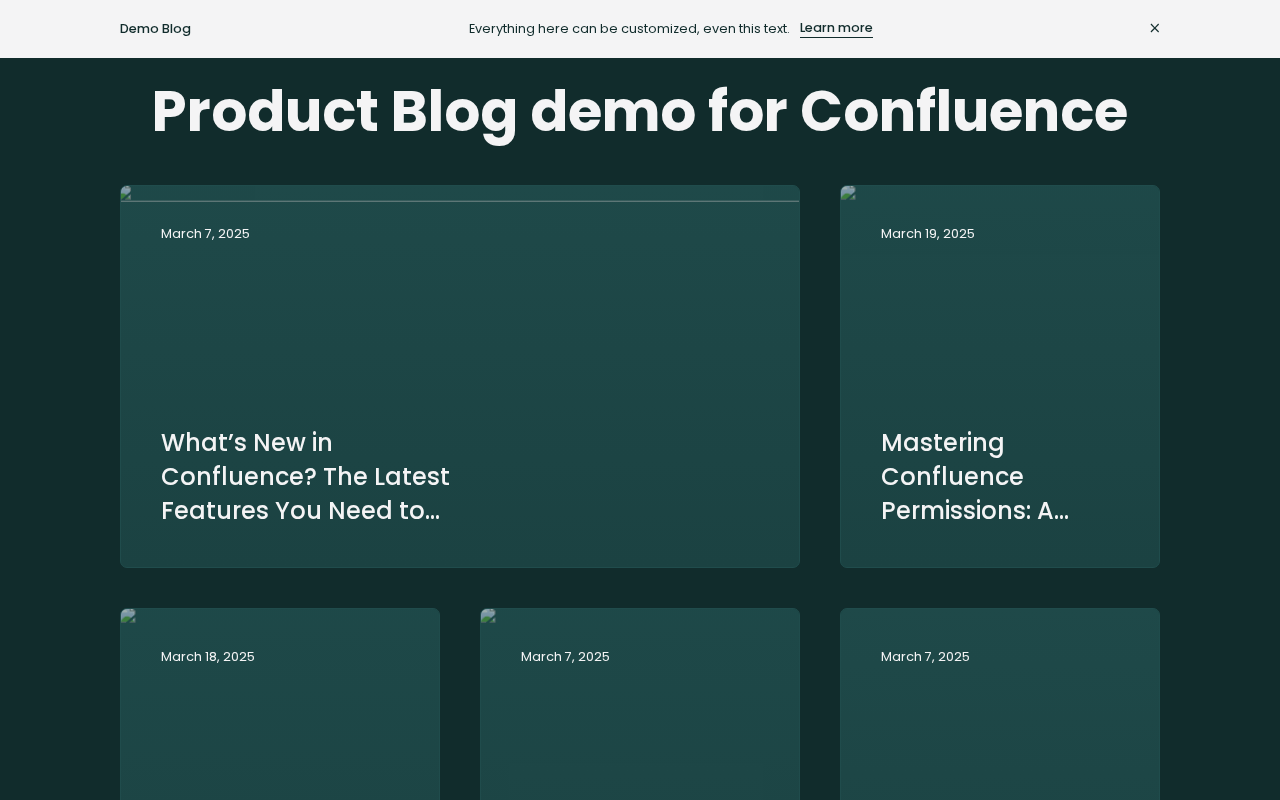Click the broken image icon on the March 18 card
This screenshot has width=1280, height=800.
pos(128,616)
